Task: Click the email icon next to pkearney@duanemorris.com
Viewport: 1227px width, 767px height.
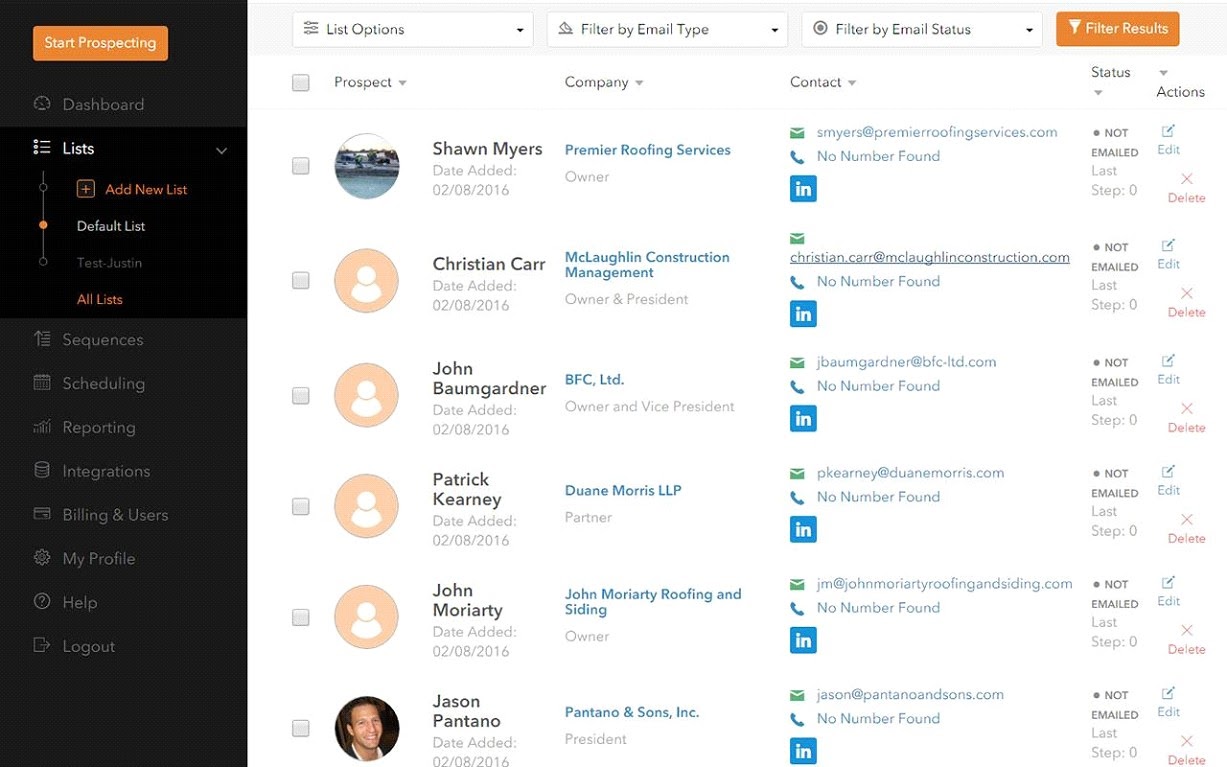Action: pyautogui.click(x=796, y=472)
